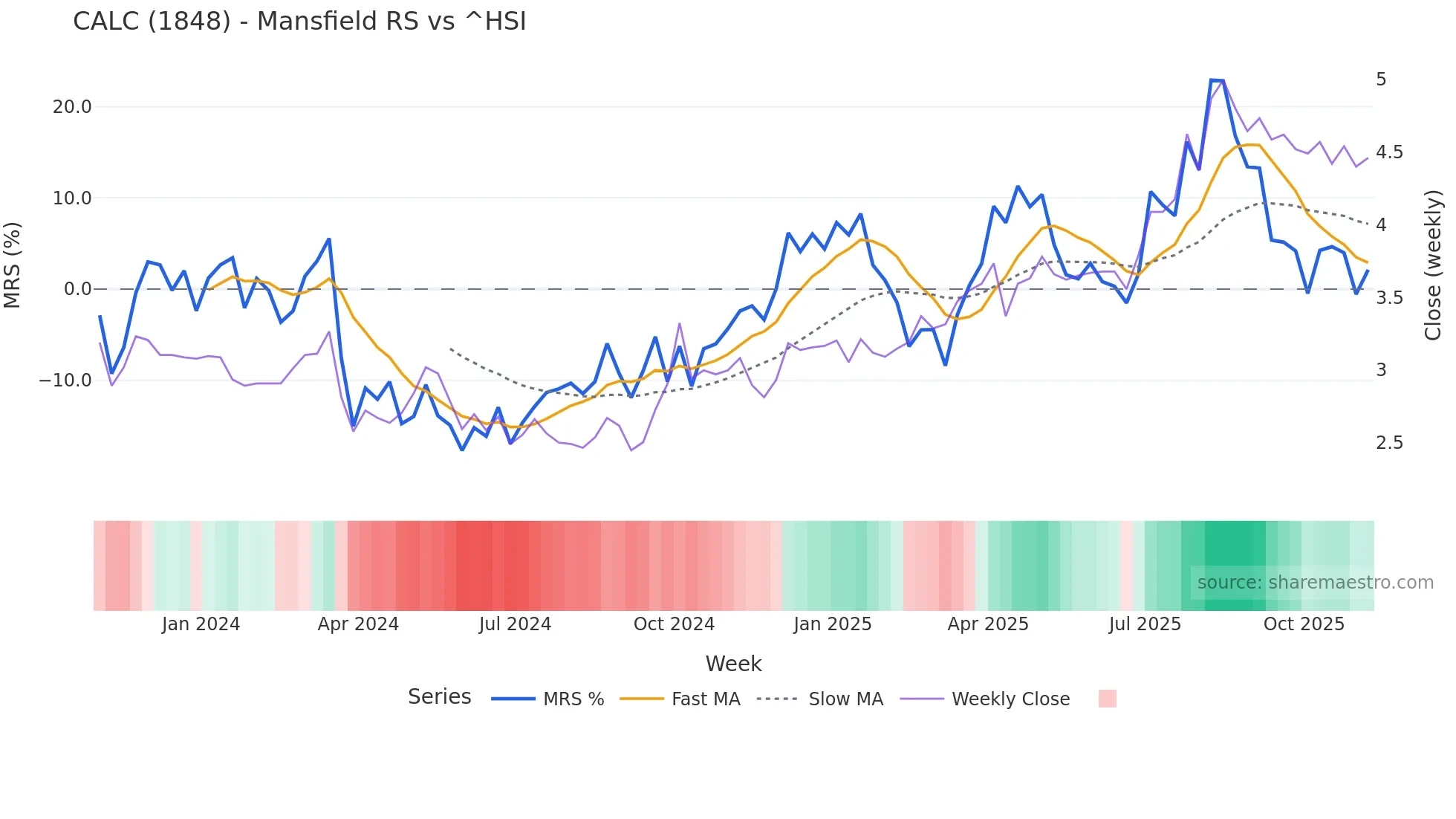Toggle the MRS % series label in legend
The width and height of the screenshot is (1456, 819).
(x=573, y=699)
